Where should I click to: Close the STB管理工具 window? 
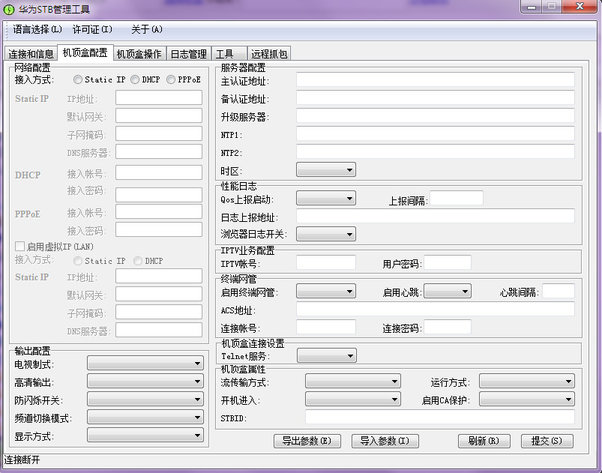click(x=580, y=7)
